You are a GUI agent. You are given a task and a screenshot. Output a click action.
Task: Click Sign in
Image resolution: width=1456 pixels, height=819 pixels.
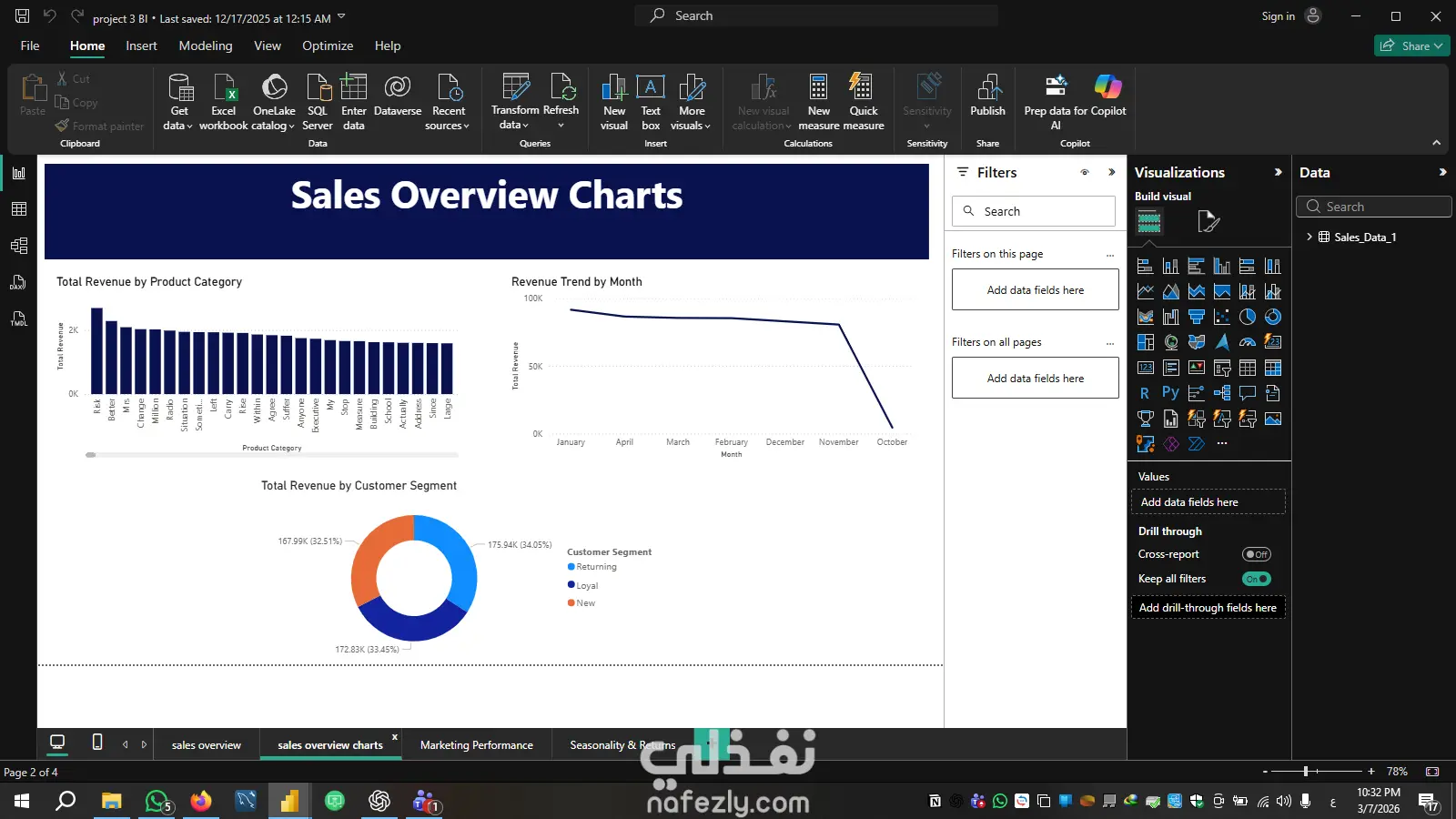1278,16
